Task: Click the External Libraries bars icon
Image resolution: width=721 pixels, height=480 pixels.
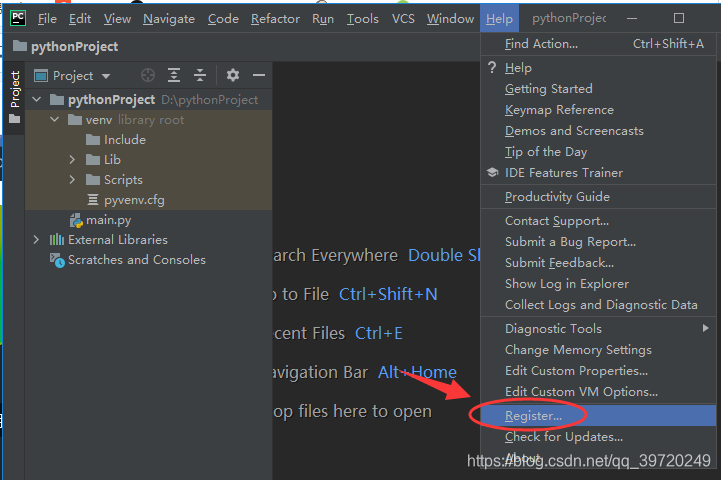Action: point(57,240)
